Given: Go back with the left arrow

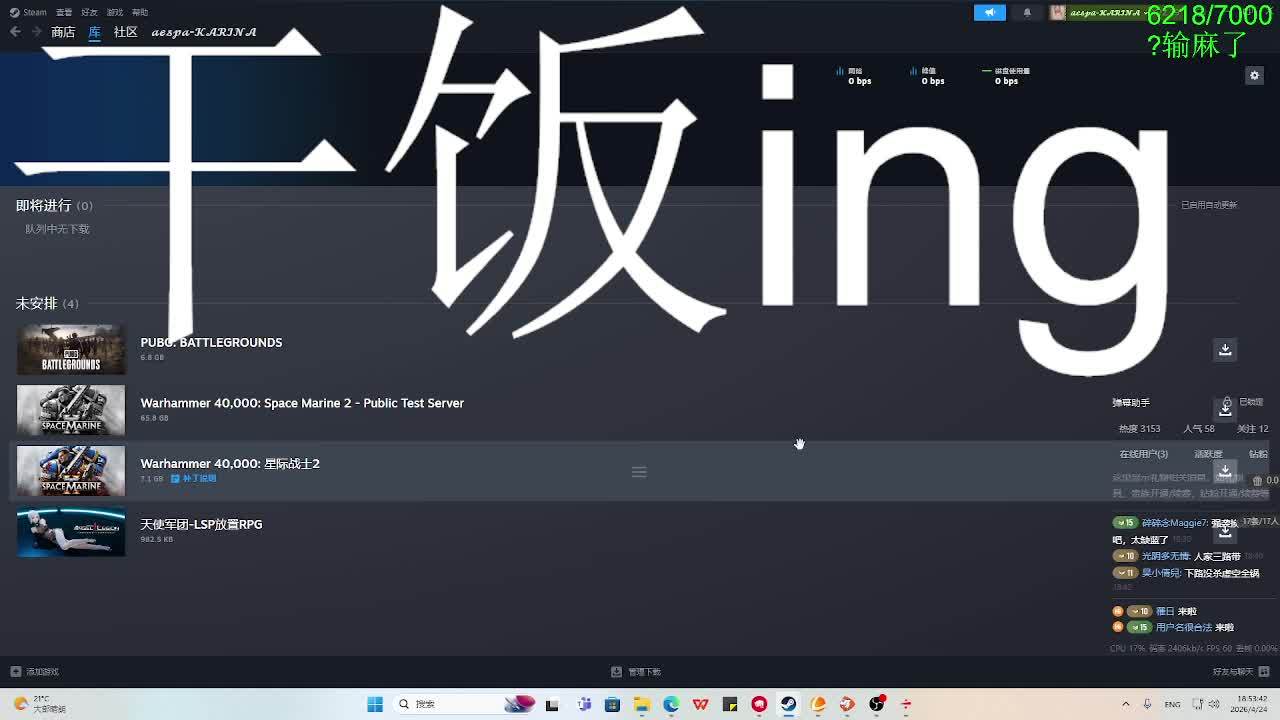Looking at the screenshot, I should pyautogui.click(x=15, y=32).
